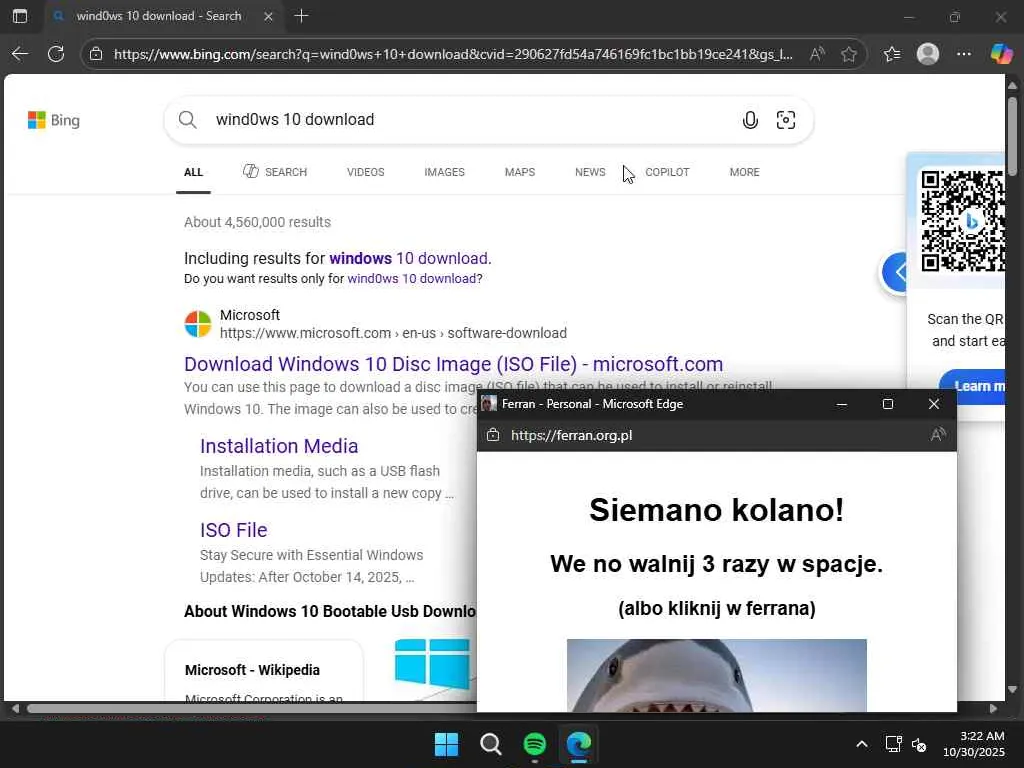Click the QR code image in side panel

963,221
